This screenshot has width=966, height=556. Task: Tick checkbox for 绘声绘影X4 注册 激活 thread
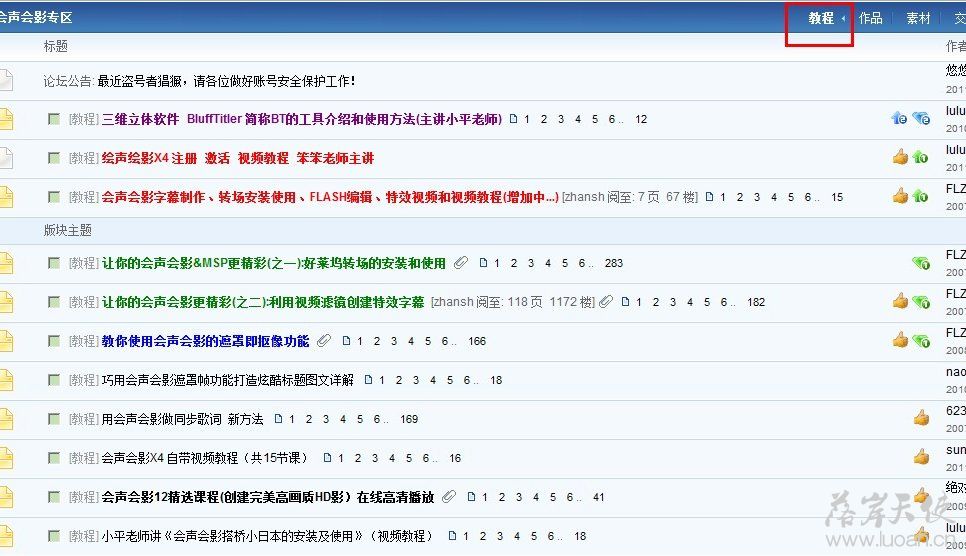point(54,158)
